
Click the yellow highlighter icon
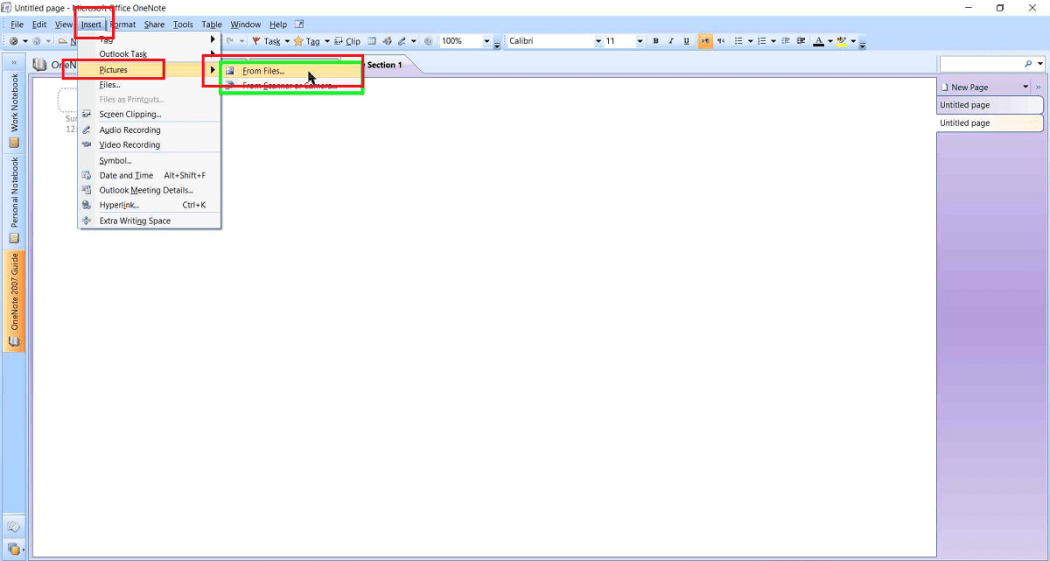click(842, 41)
